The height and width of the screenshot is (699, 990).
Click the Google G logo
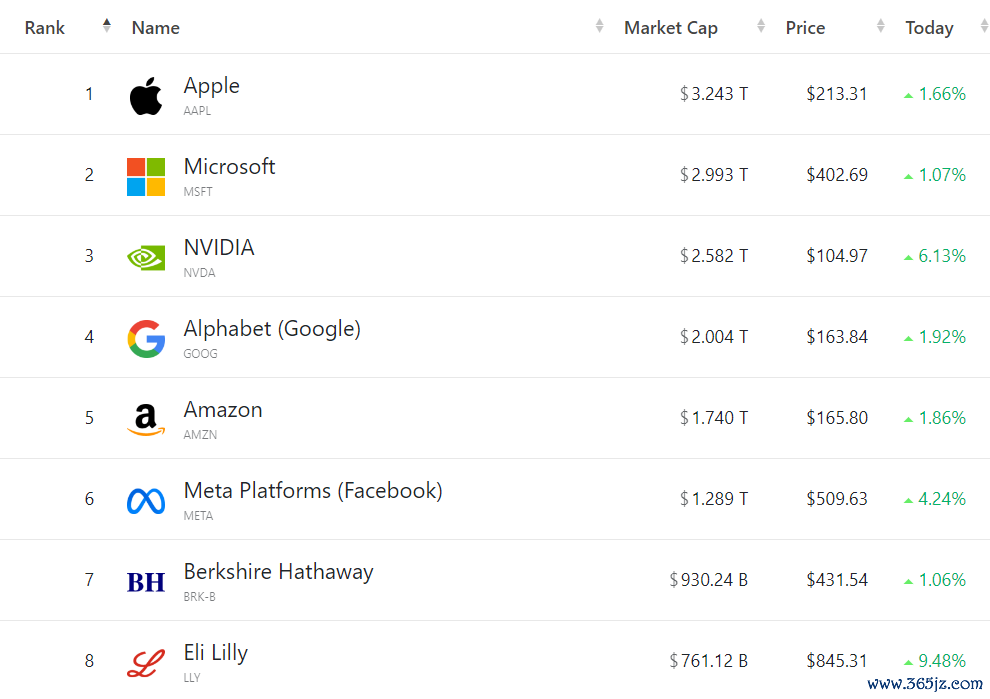(x=146, y=339)
